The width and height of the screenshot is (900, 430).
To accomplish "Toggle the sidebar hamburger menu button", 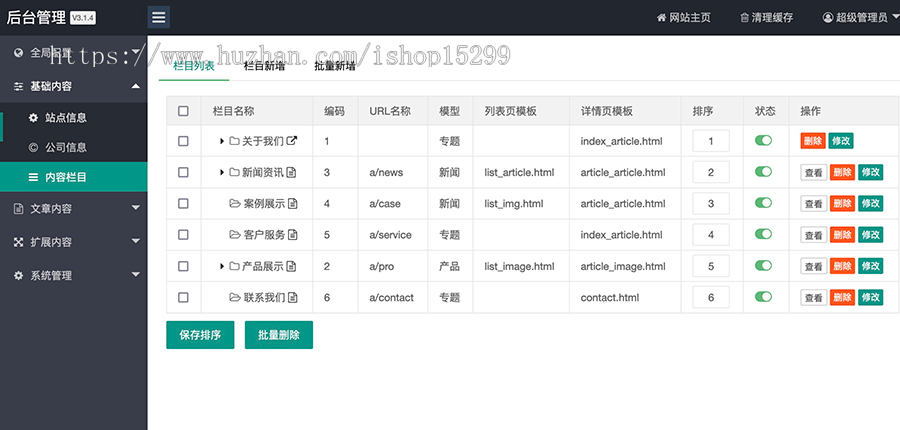I will [x=158, y=17].
